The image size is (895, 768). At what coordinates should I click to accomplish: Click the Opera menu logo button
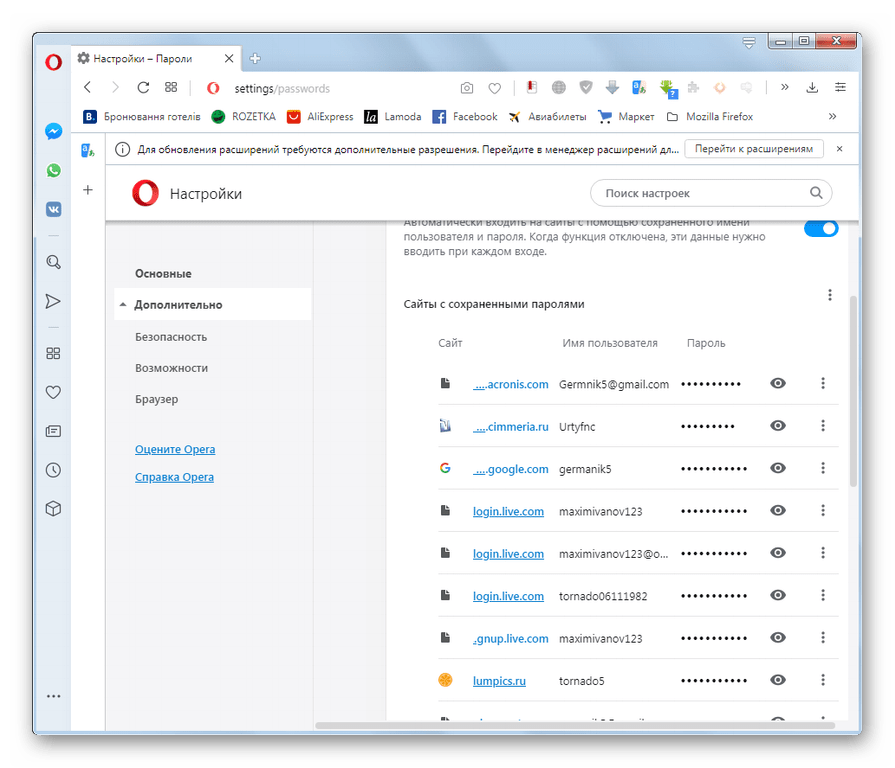point(53,61)
